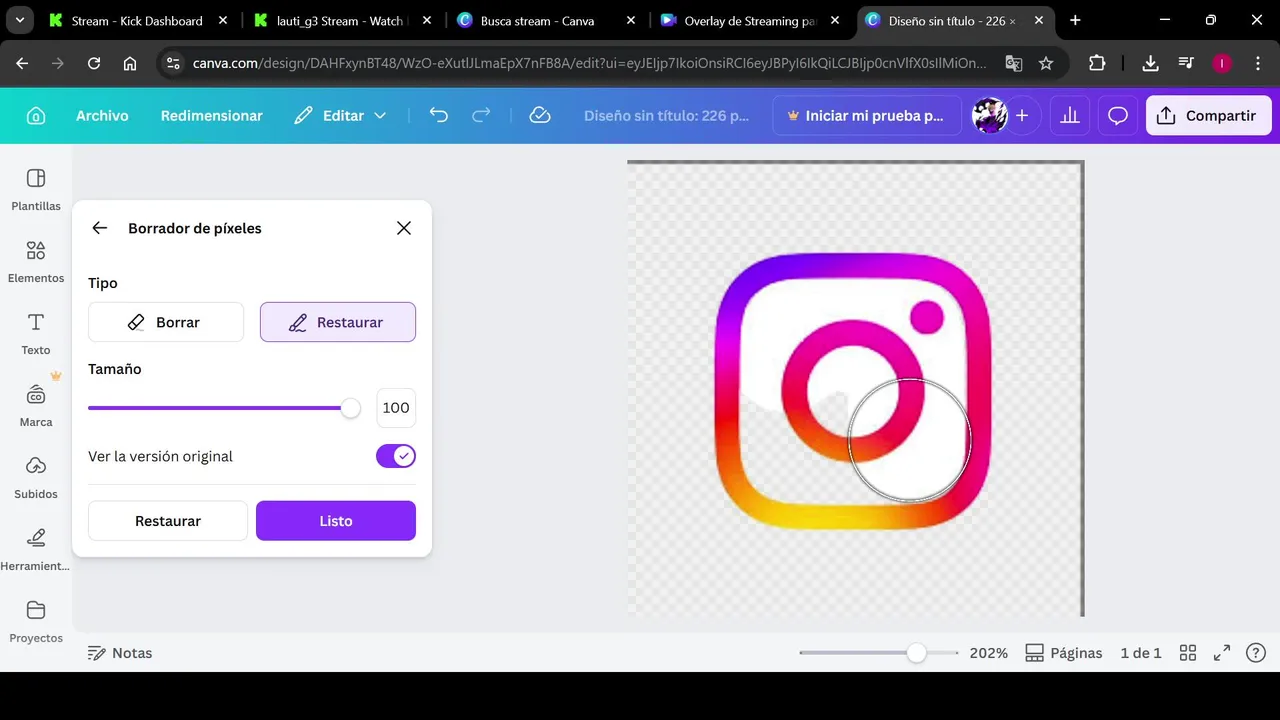Viewport: 1280px width, 720px height.
Task: Open browser media control icon
Action: [x=1186, y=63]
